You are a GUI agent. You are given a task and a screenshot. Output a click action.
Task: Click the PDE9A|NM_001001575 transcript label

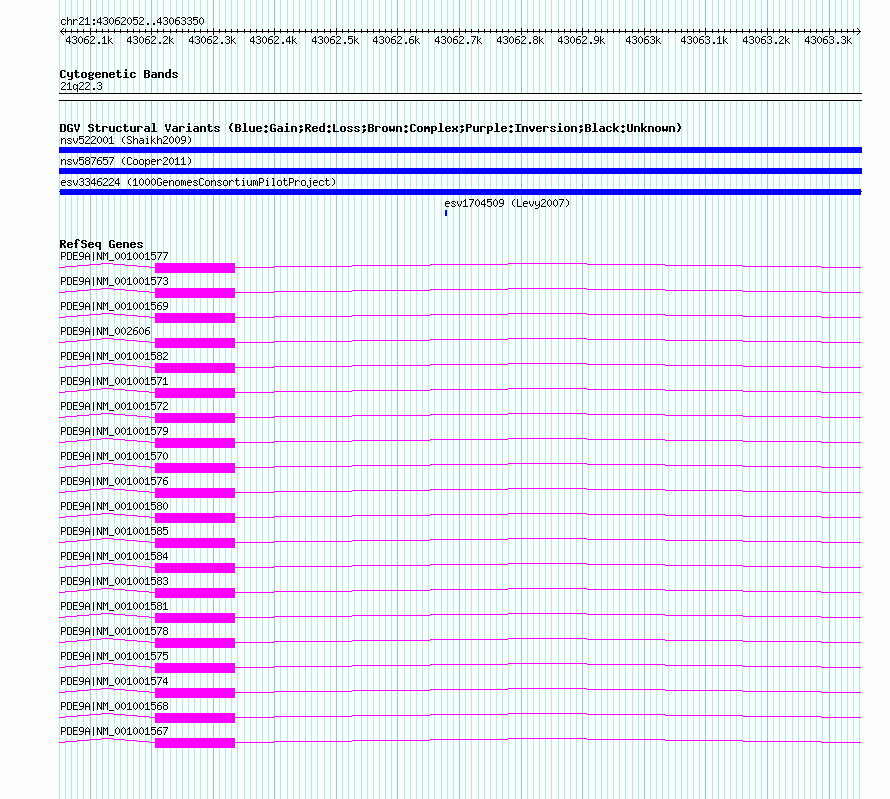pyautogui.click(x=114, y=656)
